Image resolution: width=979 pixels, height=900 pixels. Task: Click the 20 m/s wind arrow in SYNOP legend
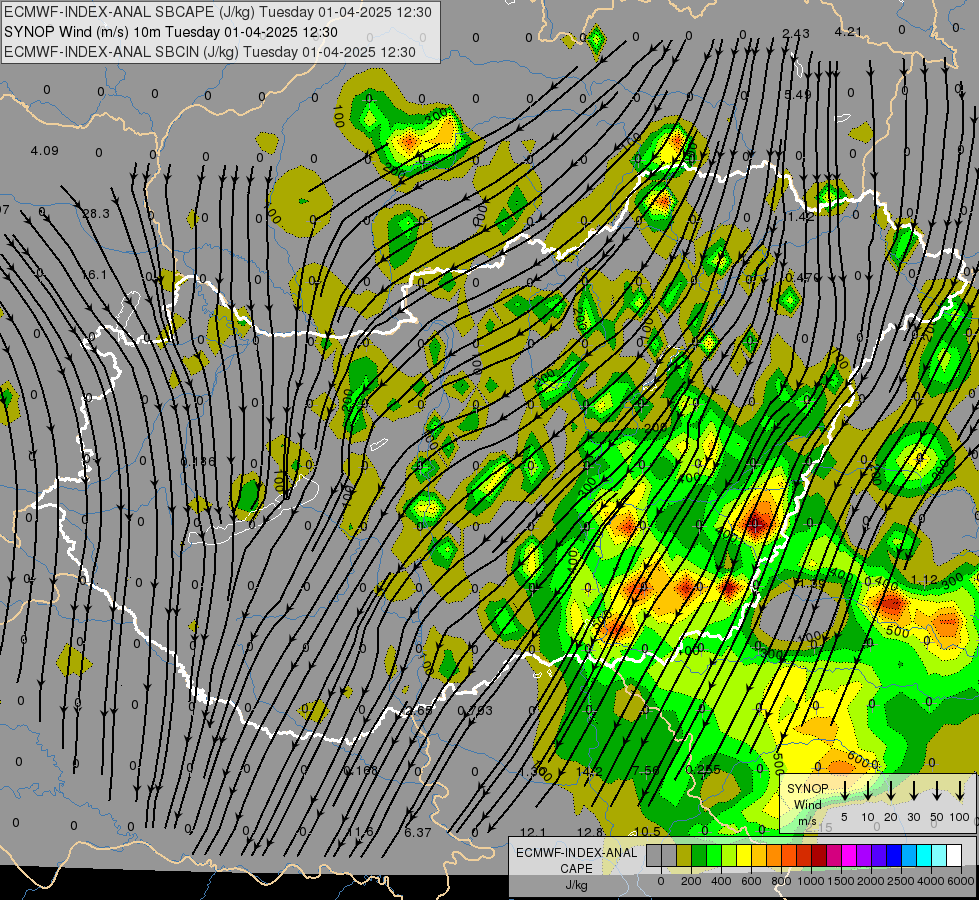click(891, 790)
